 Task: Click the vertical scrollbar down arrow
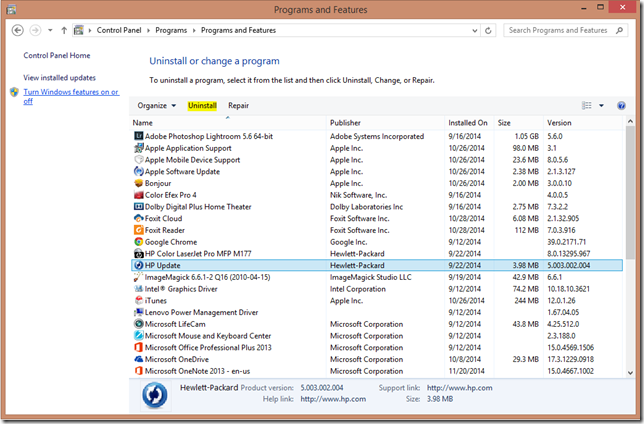[630, 373]
